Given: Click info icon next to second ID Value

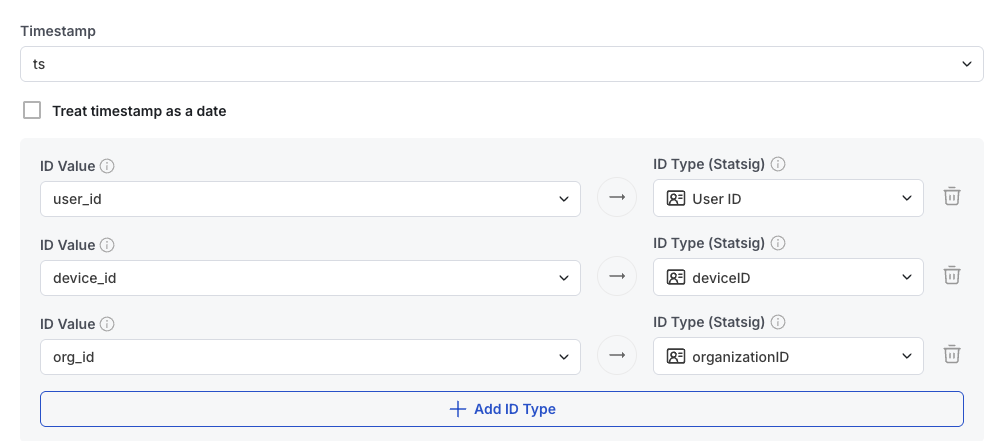Looking at the screenshot, I should [x=107, y=244].
